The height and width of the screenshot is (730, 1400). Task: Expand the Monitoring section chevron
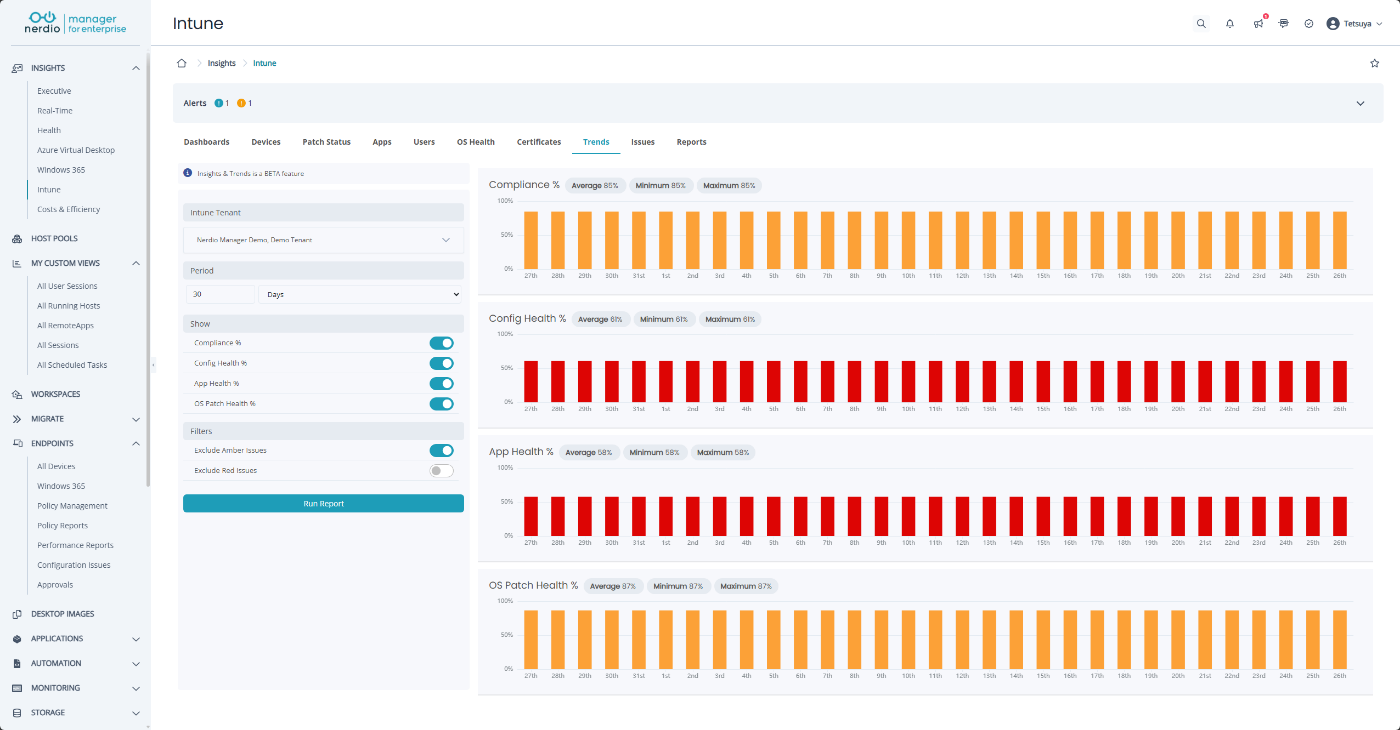136,688
